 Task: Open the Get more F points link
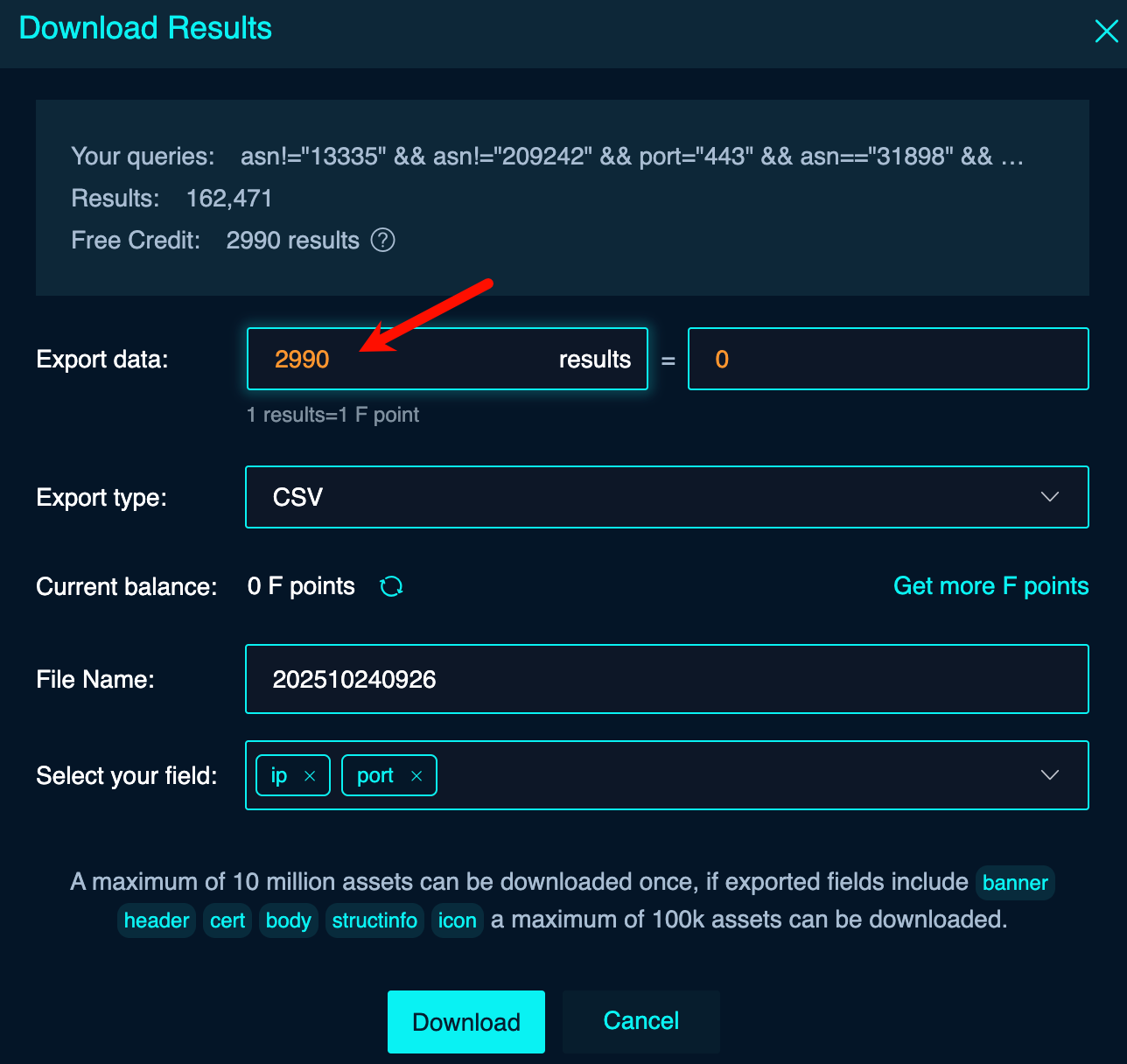tap(990, 586)
